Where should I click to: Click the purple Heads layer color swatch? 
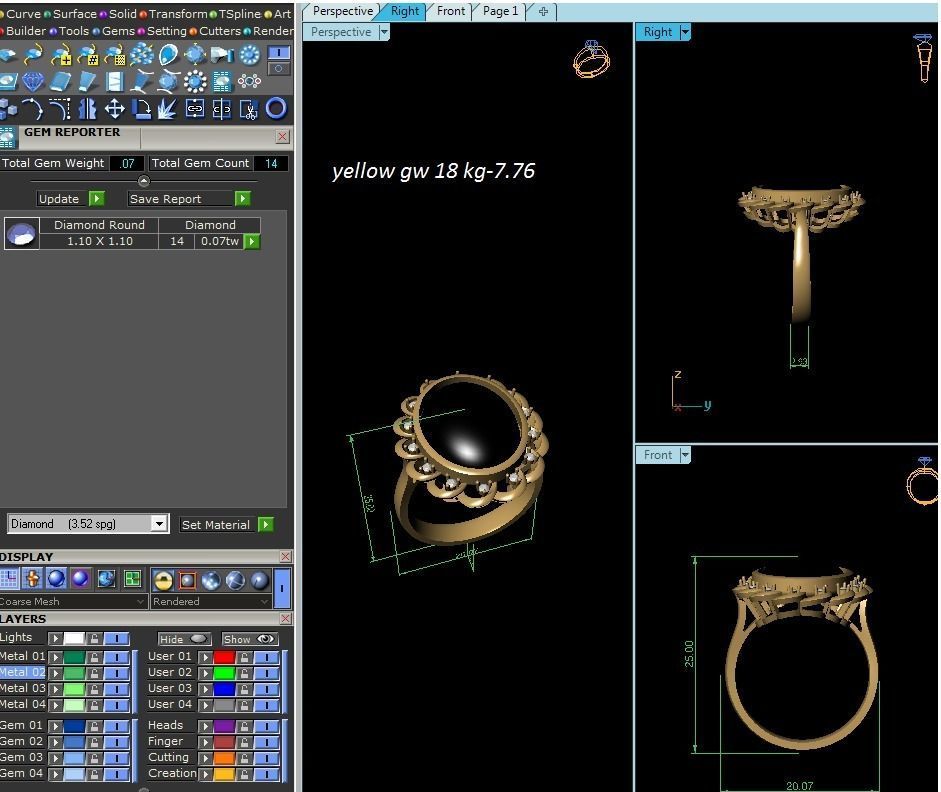coord(224,726)
